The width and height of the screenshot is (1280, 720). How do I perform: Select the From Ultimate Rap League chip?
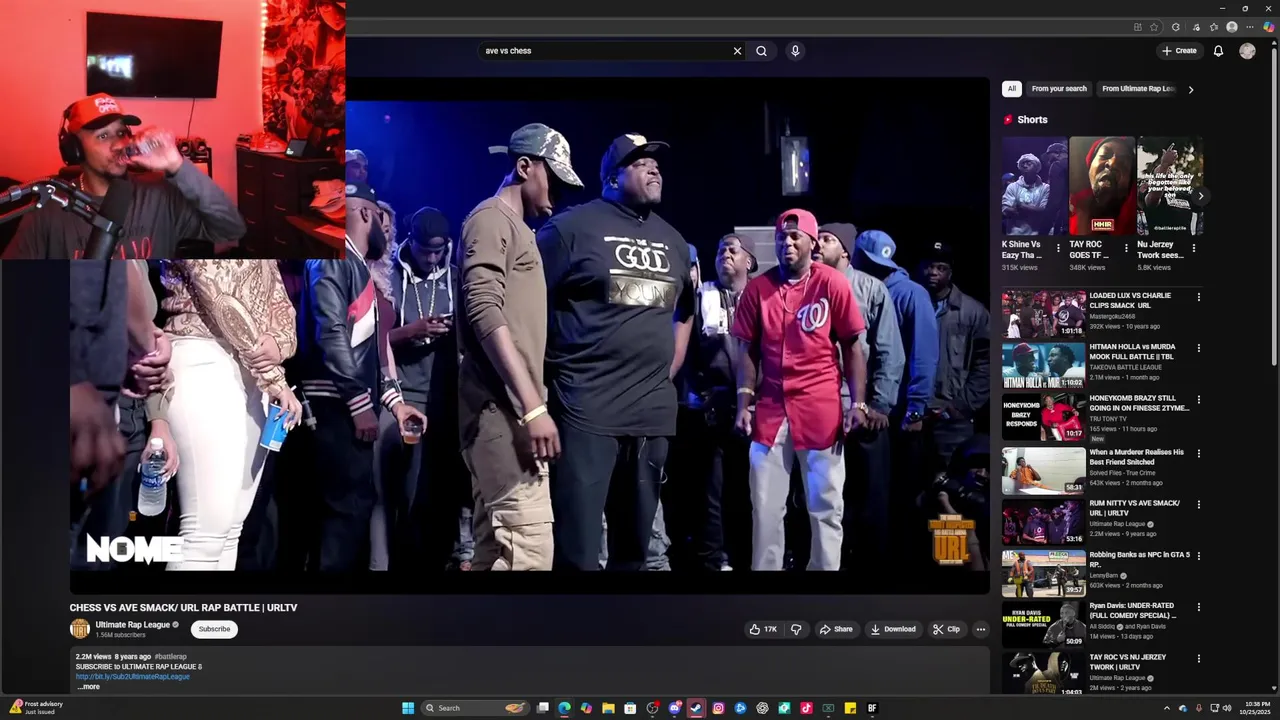click(1138, 89)
